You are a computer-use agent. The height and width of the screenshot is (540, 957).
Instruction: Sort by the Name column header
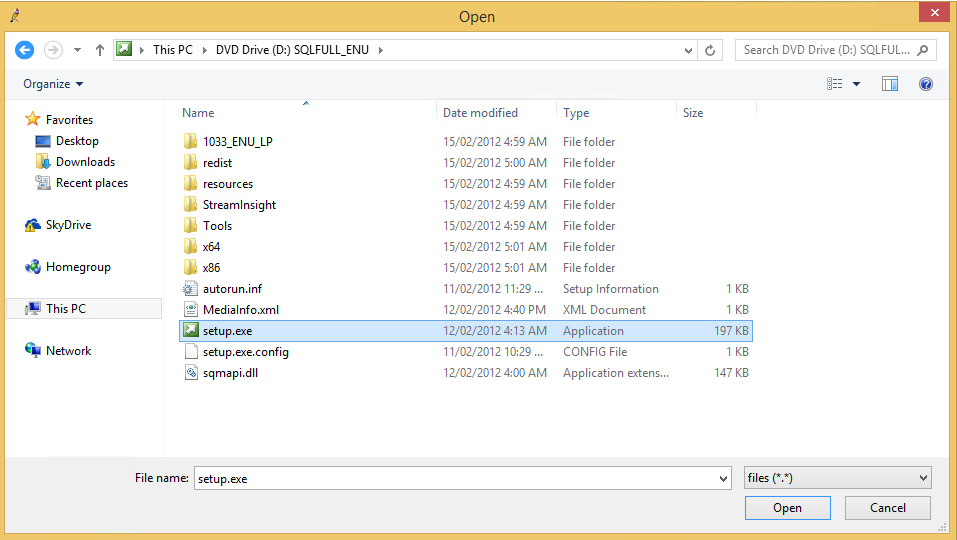[x=198, y=113]
